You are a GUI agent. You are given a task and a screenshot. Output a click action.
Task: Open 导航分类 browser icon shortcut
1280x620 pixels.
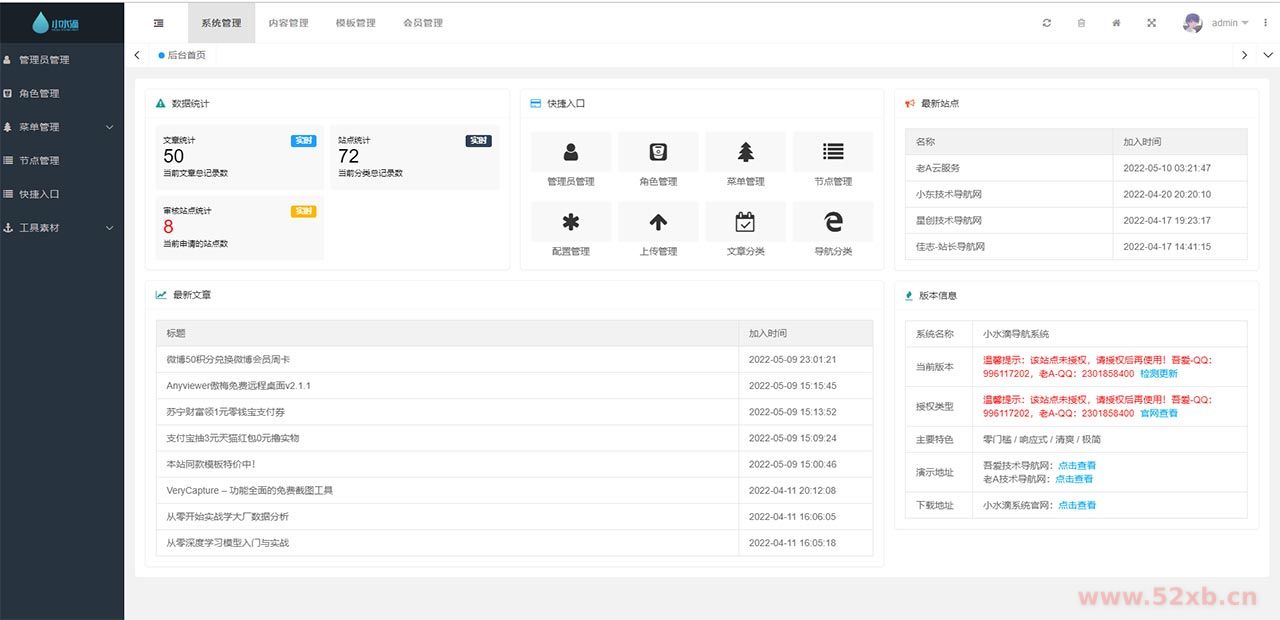coord(833,222)
